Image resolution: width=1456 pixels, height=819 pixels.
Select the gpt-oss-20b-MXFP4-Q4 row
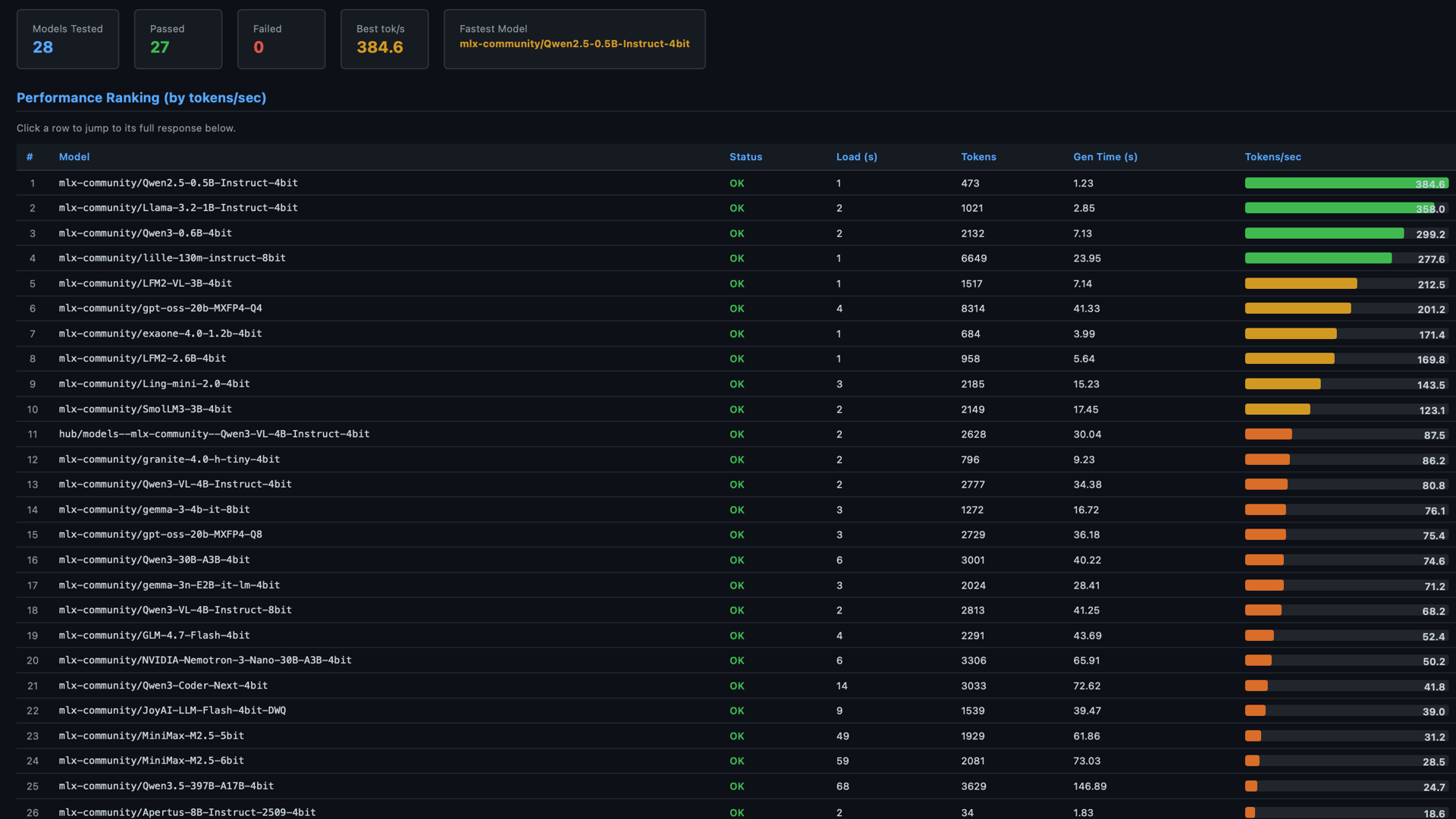[x=160, y=309]
